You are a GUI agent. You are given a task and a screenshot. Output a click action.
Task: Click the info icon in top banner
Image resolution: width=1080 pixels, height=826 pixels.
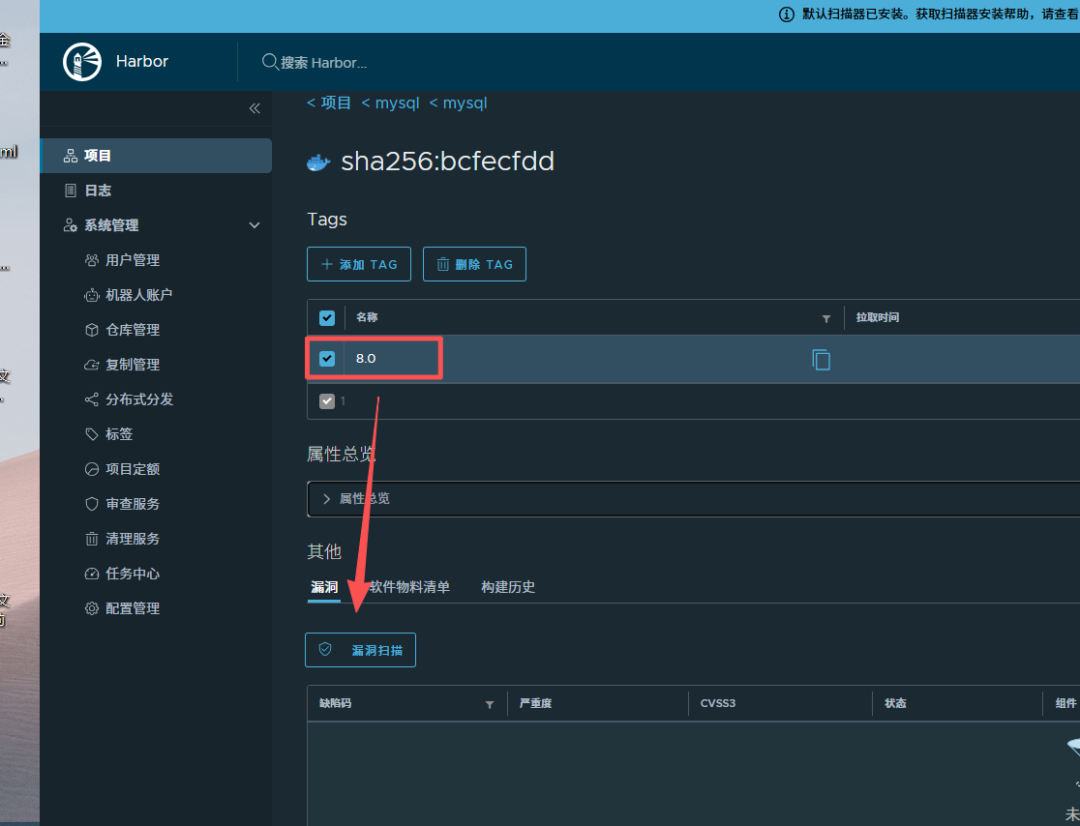click(786, 14)
